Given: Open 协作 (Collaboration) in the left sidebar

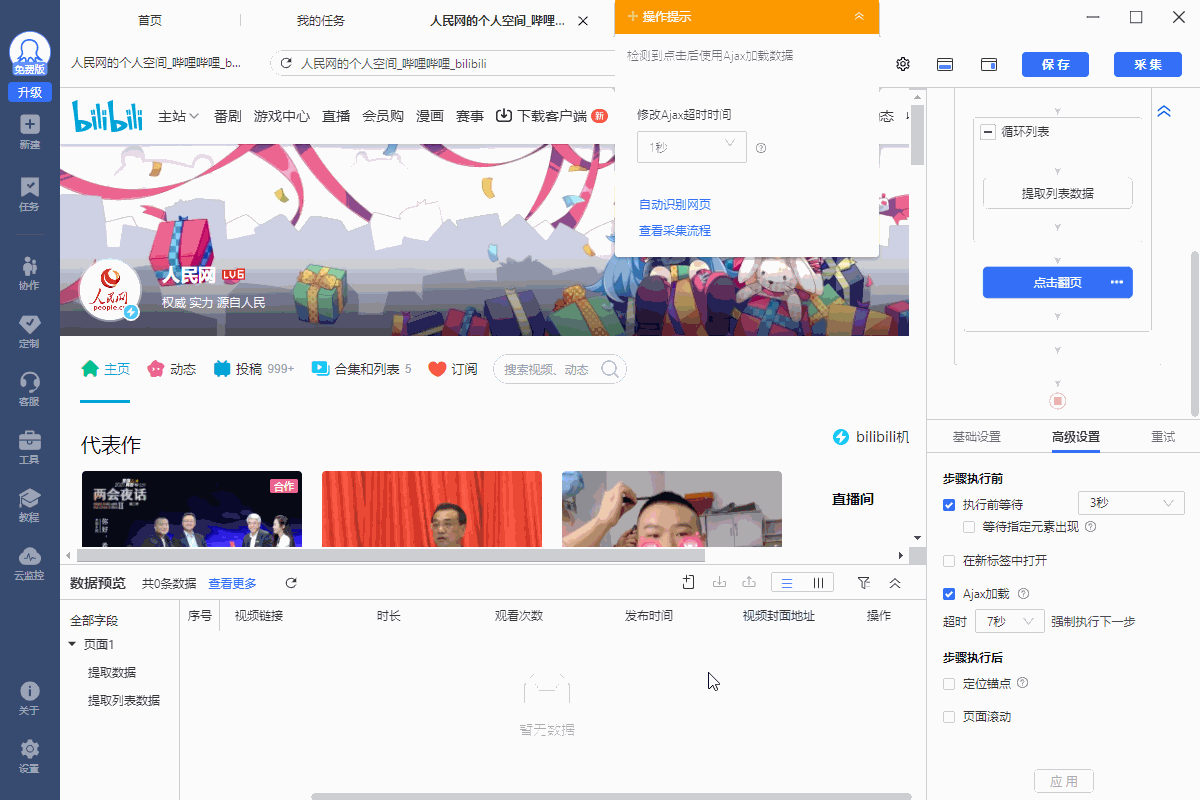Looking at the screenshot, I should [x=30, y=272].
